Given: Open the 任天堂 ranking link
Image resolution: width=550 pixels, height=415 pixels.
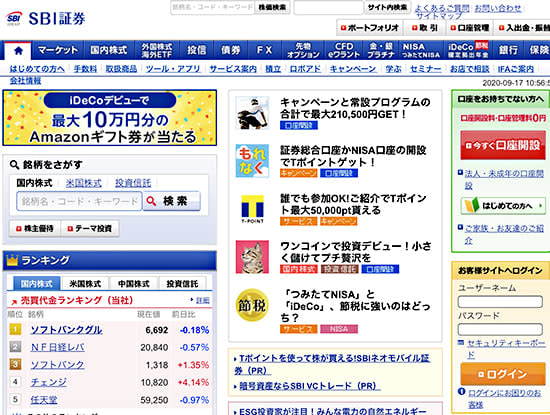Looking at the screenshot, I should point(44,400).
